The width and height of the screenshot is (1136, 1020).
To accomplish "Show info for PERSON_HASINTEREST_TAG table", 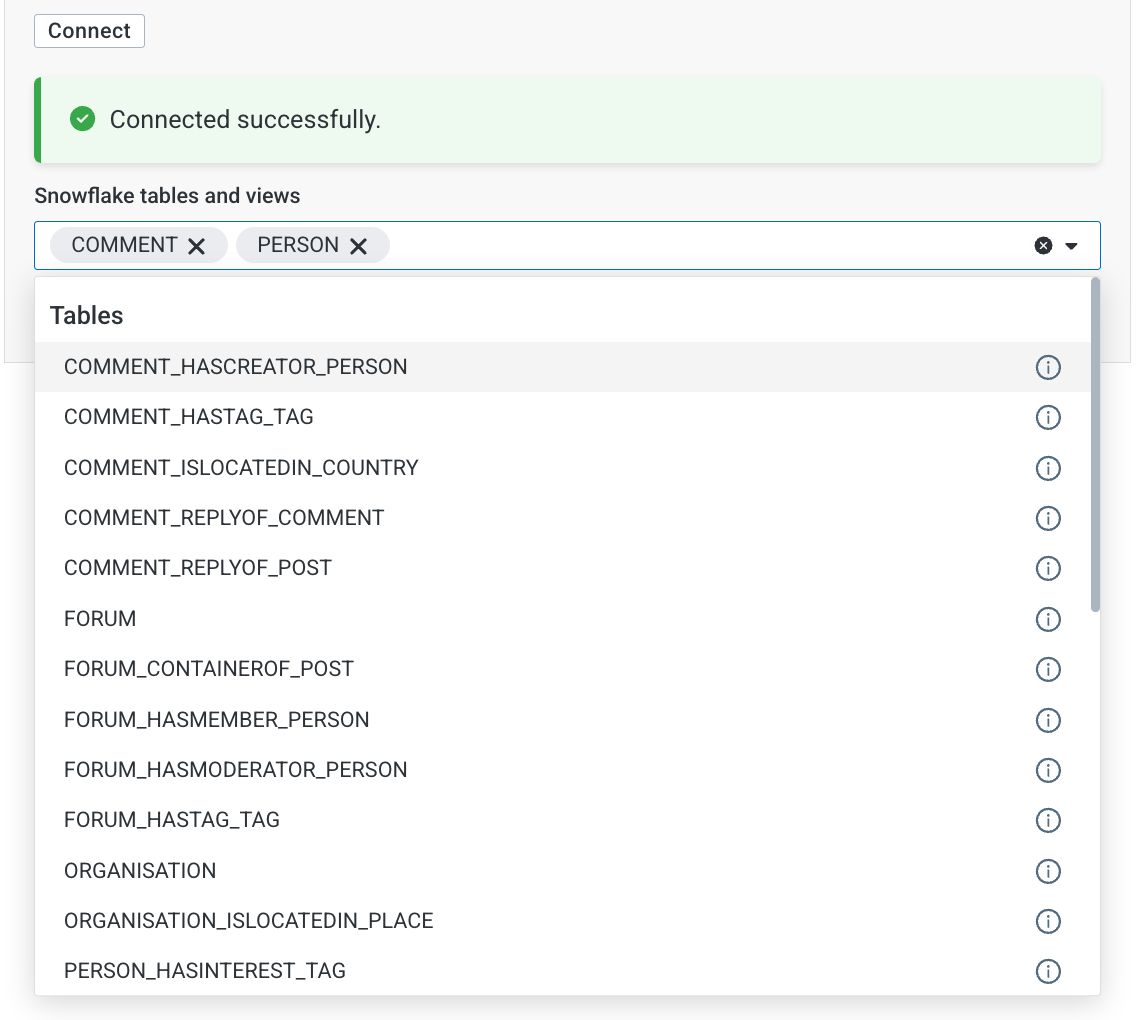I will [x=1047, y=971].
